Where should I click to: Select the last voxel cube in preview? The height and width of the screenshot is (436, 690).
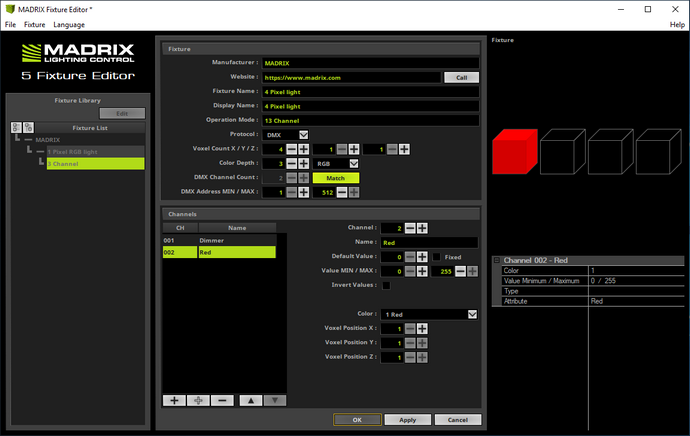click(659, 152)
